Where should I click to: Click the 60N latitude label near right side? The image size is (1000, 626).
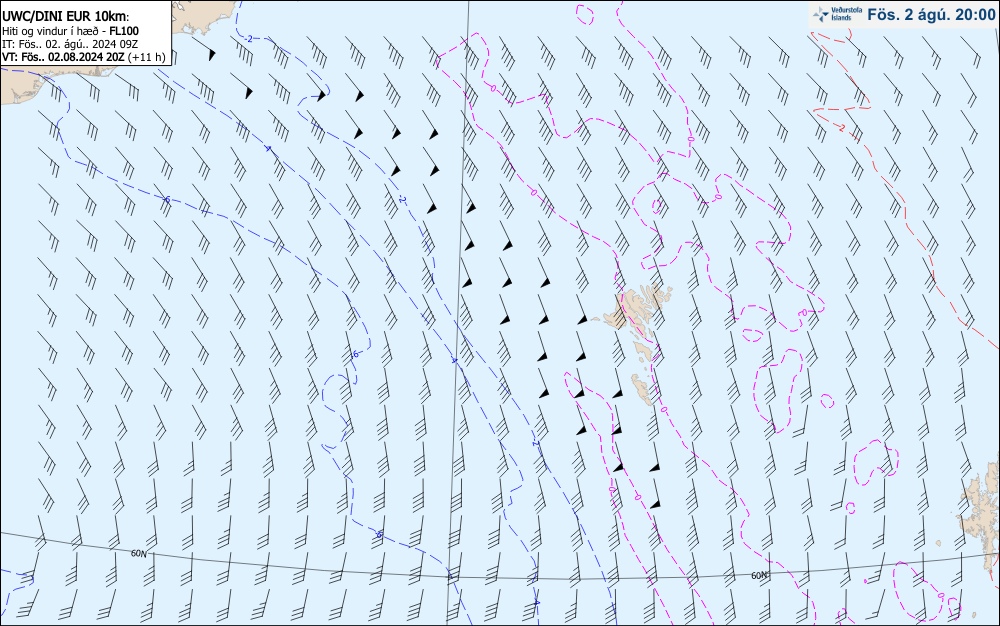pos(759,575)
